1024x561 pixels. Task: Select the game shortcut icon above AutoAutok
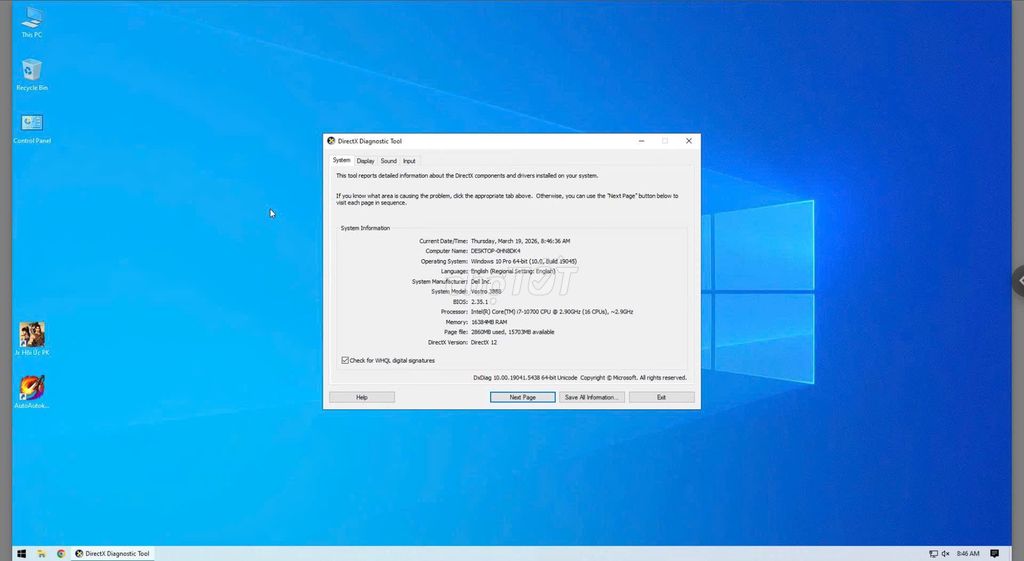31,338
